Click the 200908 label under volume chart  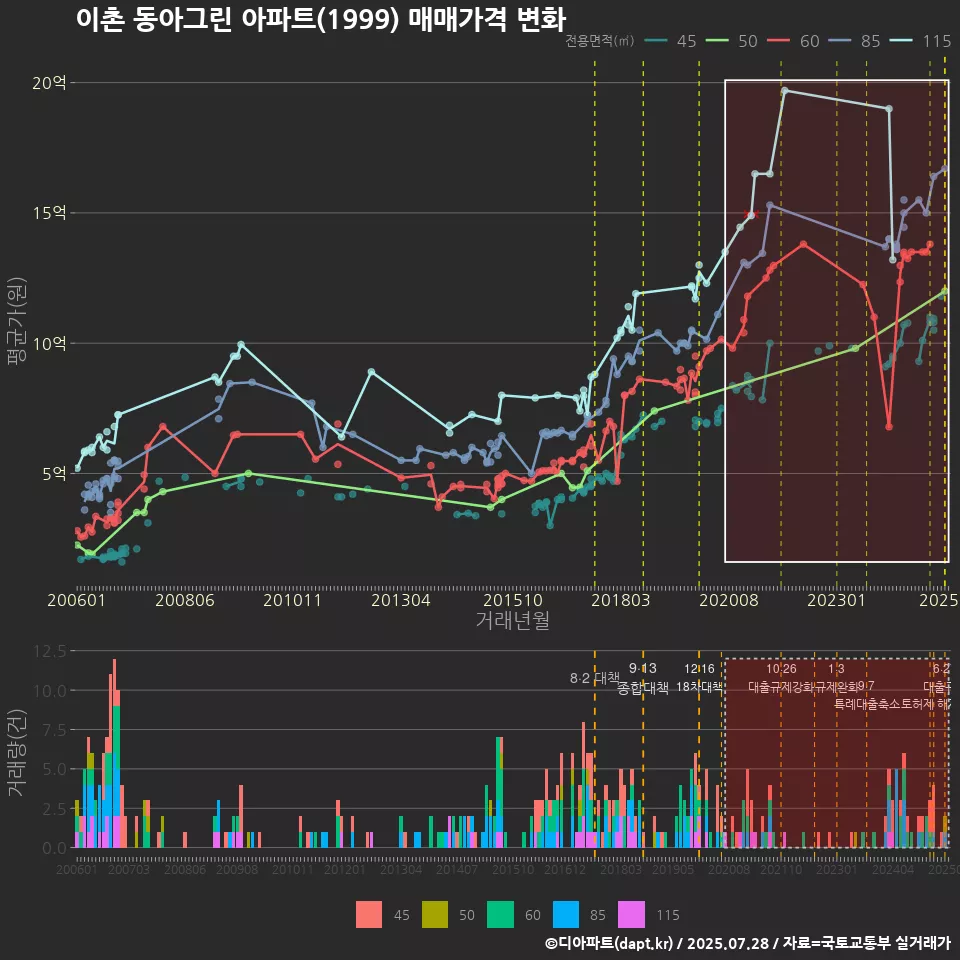click(237, 869)
